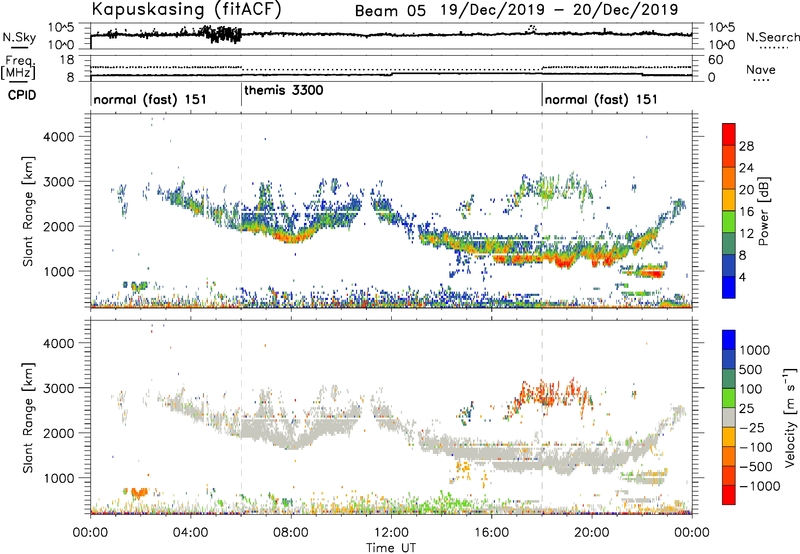This screenshot has height=554, width=800.
Task: Click the noisy black burst in N.Sky trace
Action: coord(222,35)
